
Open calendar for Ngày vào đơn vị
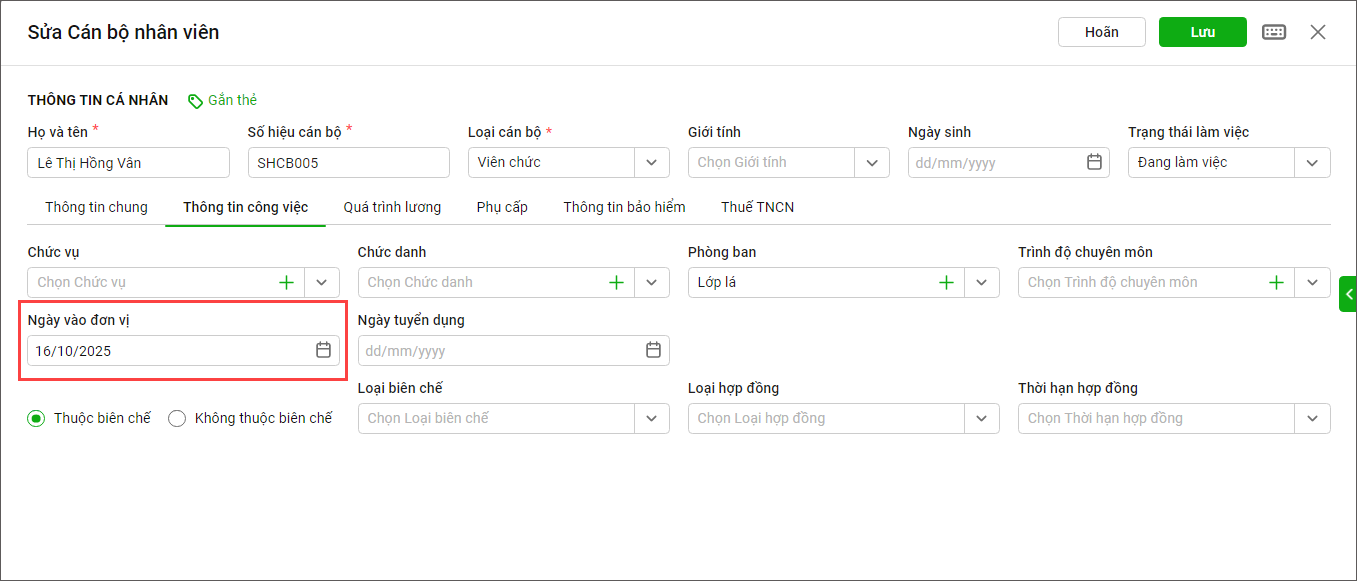pyautogui.click(x=323, y=350)
